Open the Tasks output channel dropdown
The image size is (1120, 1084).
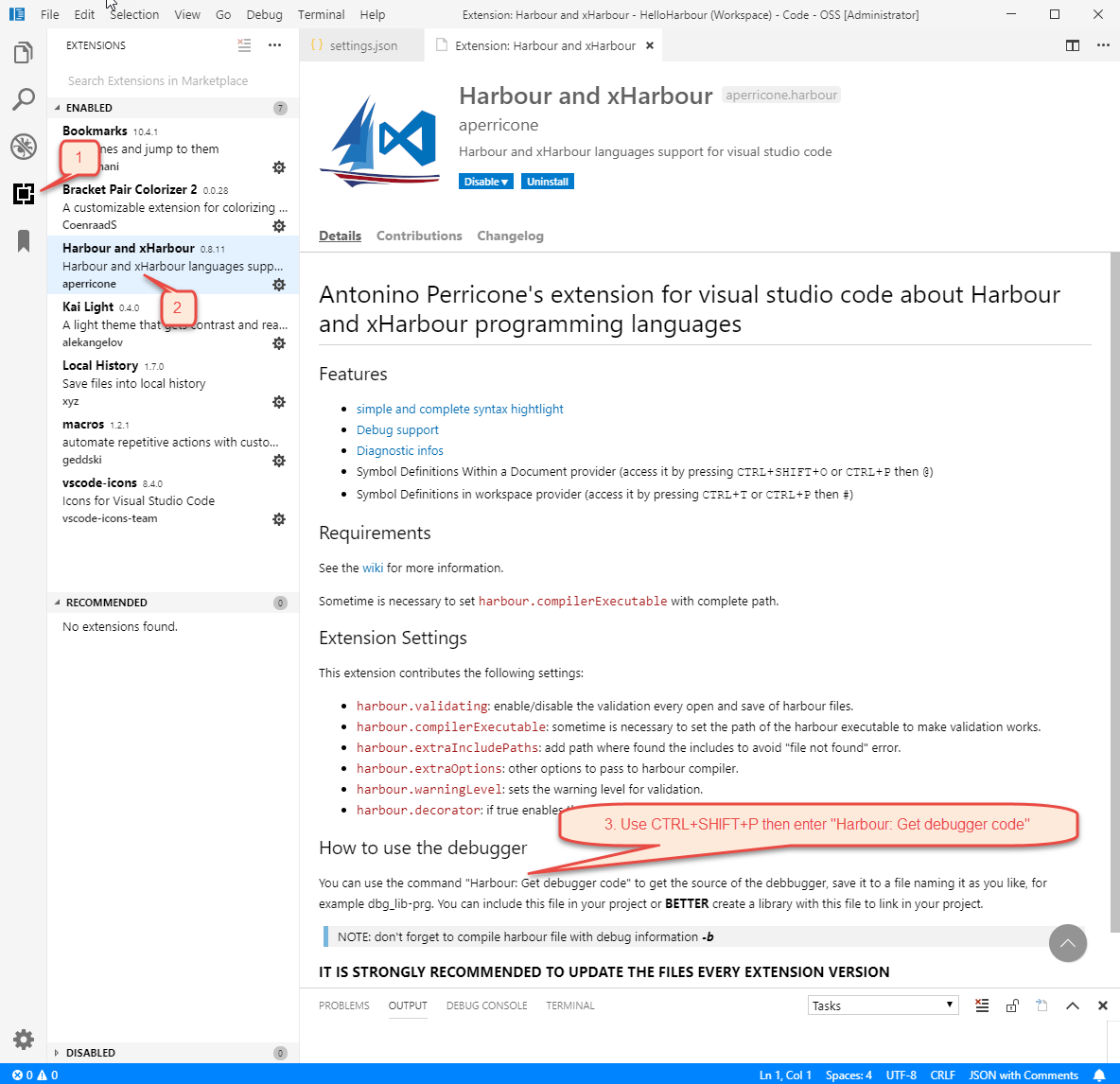(883, 1005)
